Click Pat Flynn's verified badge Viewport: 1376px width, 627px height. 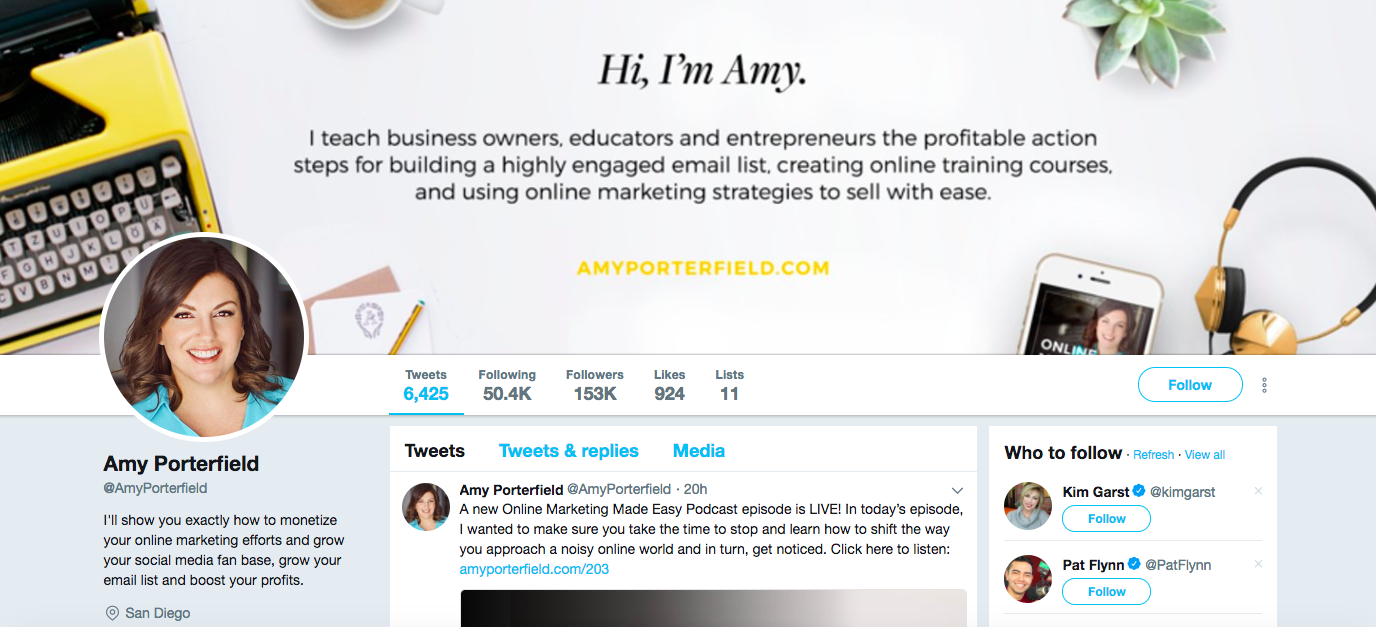click(x=1134, y=565)
